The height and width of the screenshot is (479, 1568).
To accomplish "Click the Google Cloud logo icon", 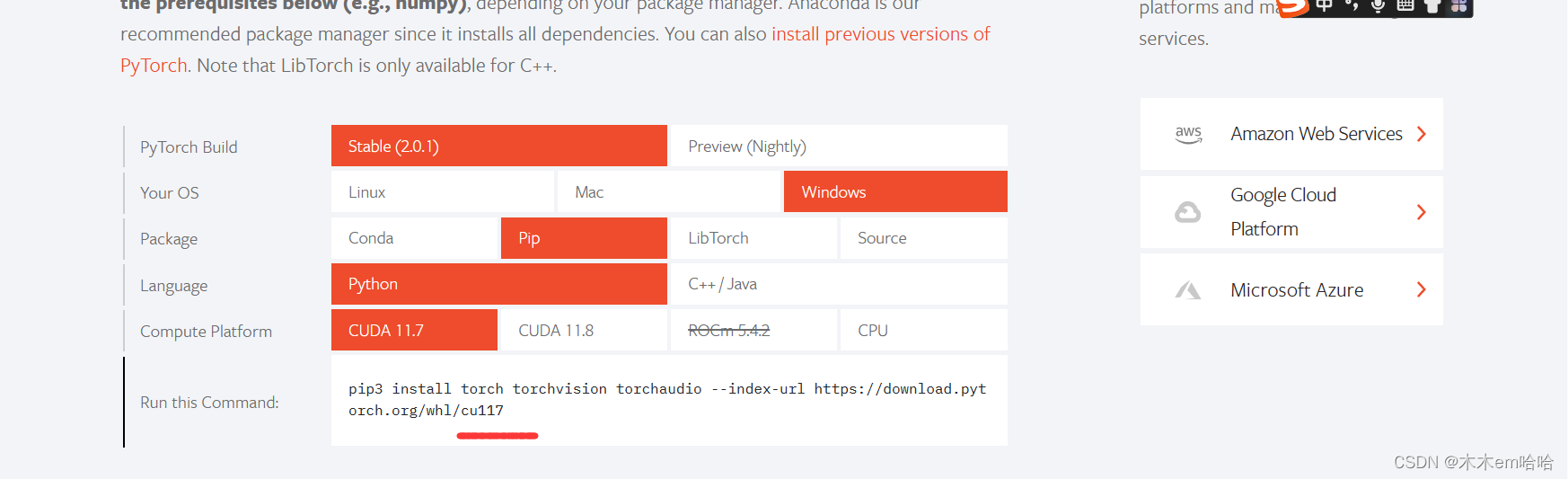I will coord(1188,212).
